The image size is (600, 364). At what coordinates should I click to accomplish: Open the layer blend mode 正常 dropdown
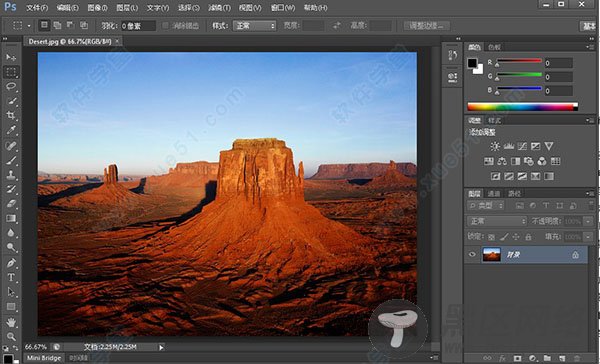(497, 221)
